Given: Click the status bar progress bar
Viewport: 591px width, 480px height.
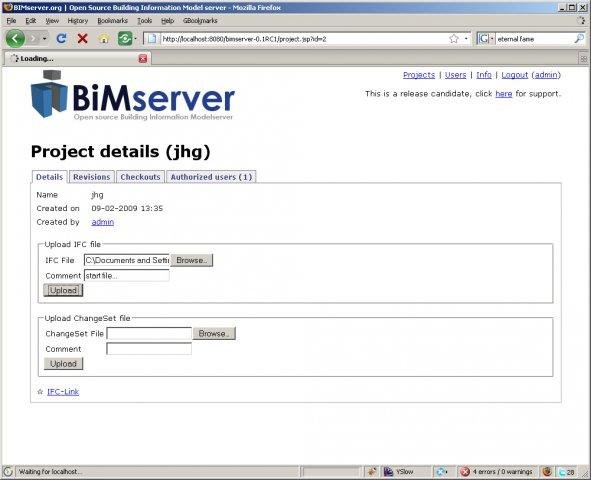Looking at the screenshot, I should (x=332, y=471).
